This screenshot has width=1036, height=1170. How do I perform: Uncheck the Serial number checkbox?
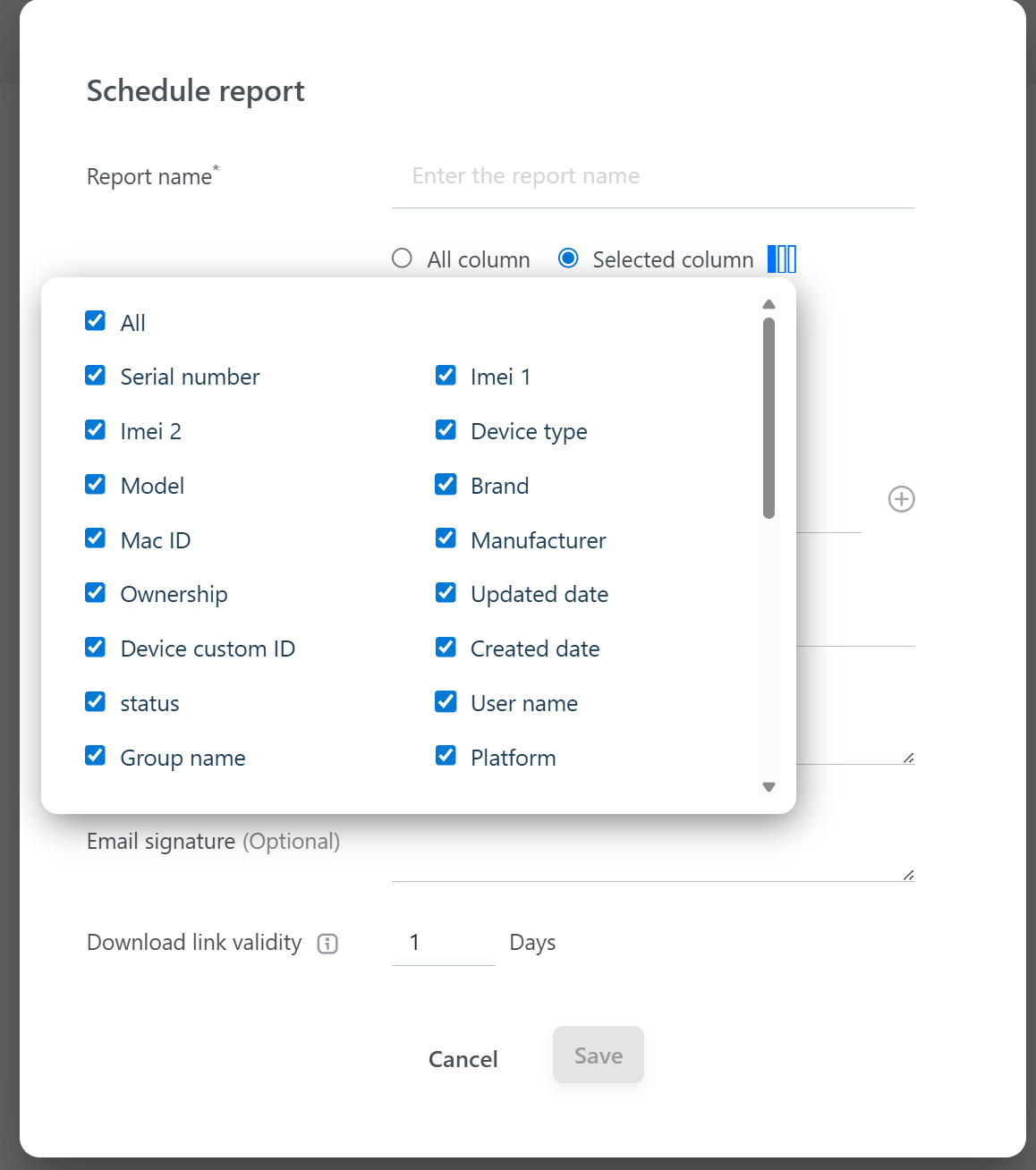pos(96,376)
